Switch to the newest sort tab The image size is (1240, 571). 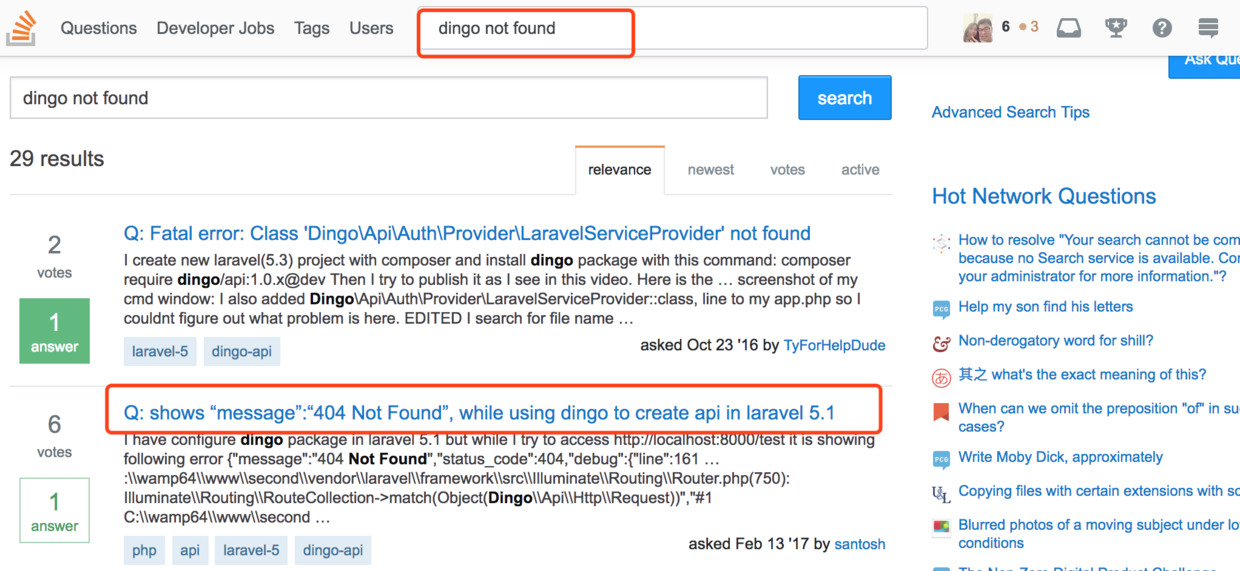pyautogui.click(x=710, y=170)
